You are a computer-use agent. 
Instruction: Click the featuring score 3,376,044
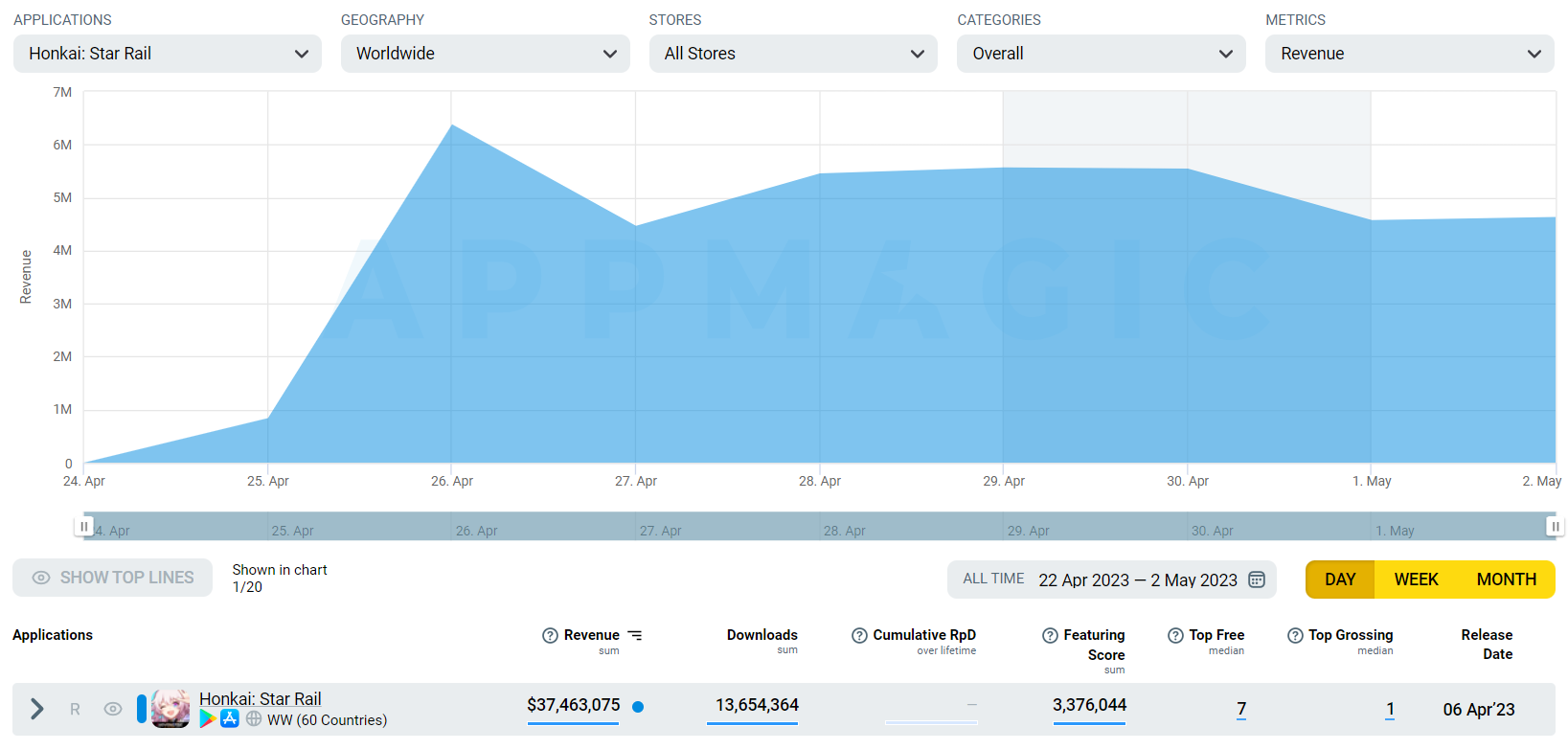click(1089, 705)
